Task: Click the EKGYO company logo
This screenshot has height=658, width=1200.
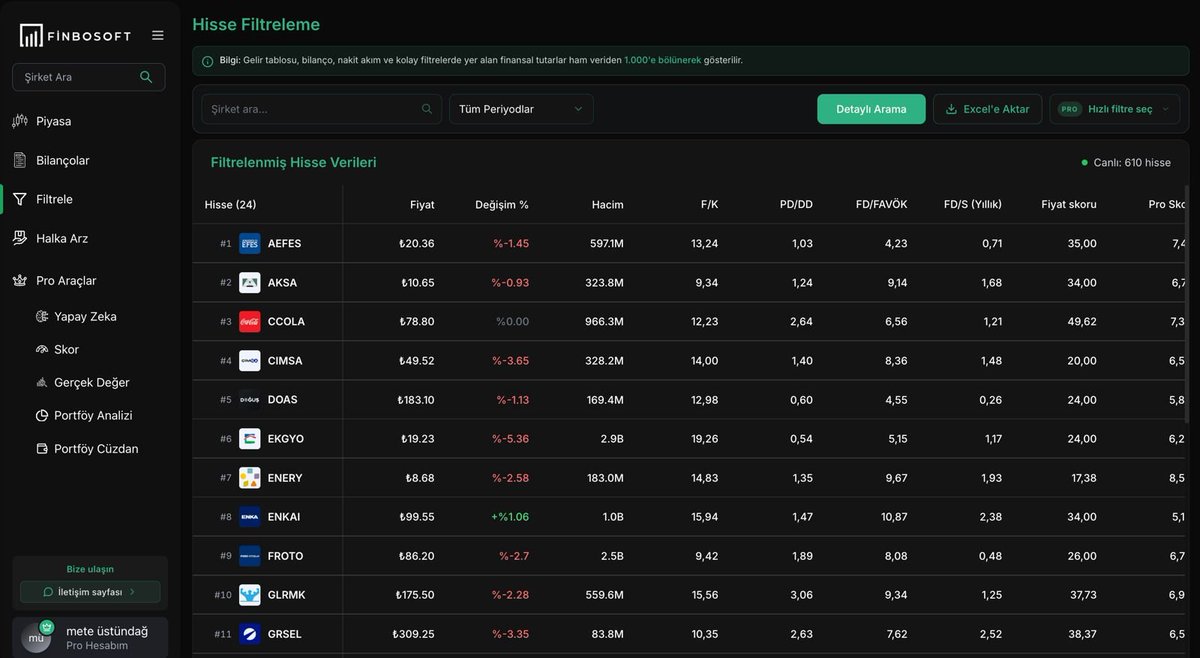Action: pyautogui.click(x=250, y=439)
